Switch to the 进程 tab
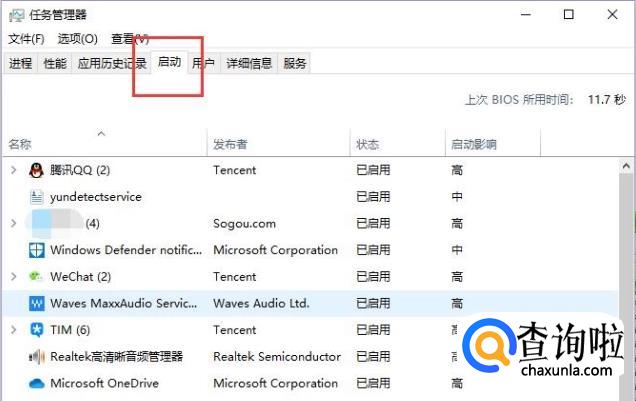Image resolution: width=636 pixels, height=401 pixels. coord(21,63)
